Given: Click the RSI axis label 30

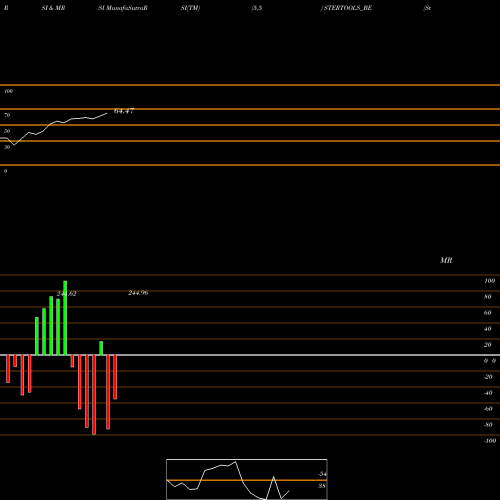Looking at the screenshot, I should point(7,147).
